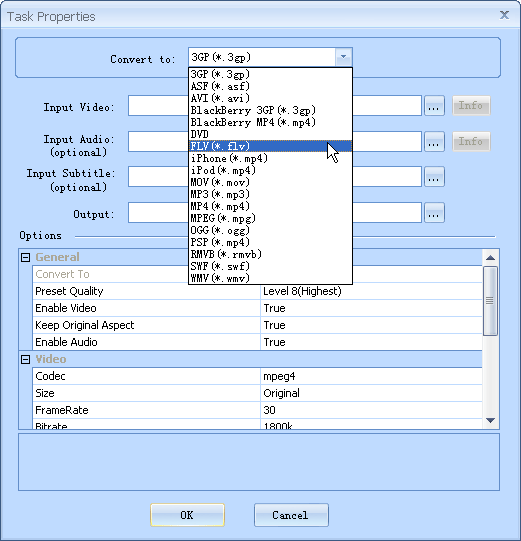Click the Output path field

(x=275, y=213)
